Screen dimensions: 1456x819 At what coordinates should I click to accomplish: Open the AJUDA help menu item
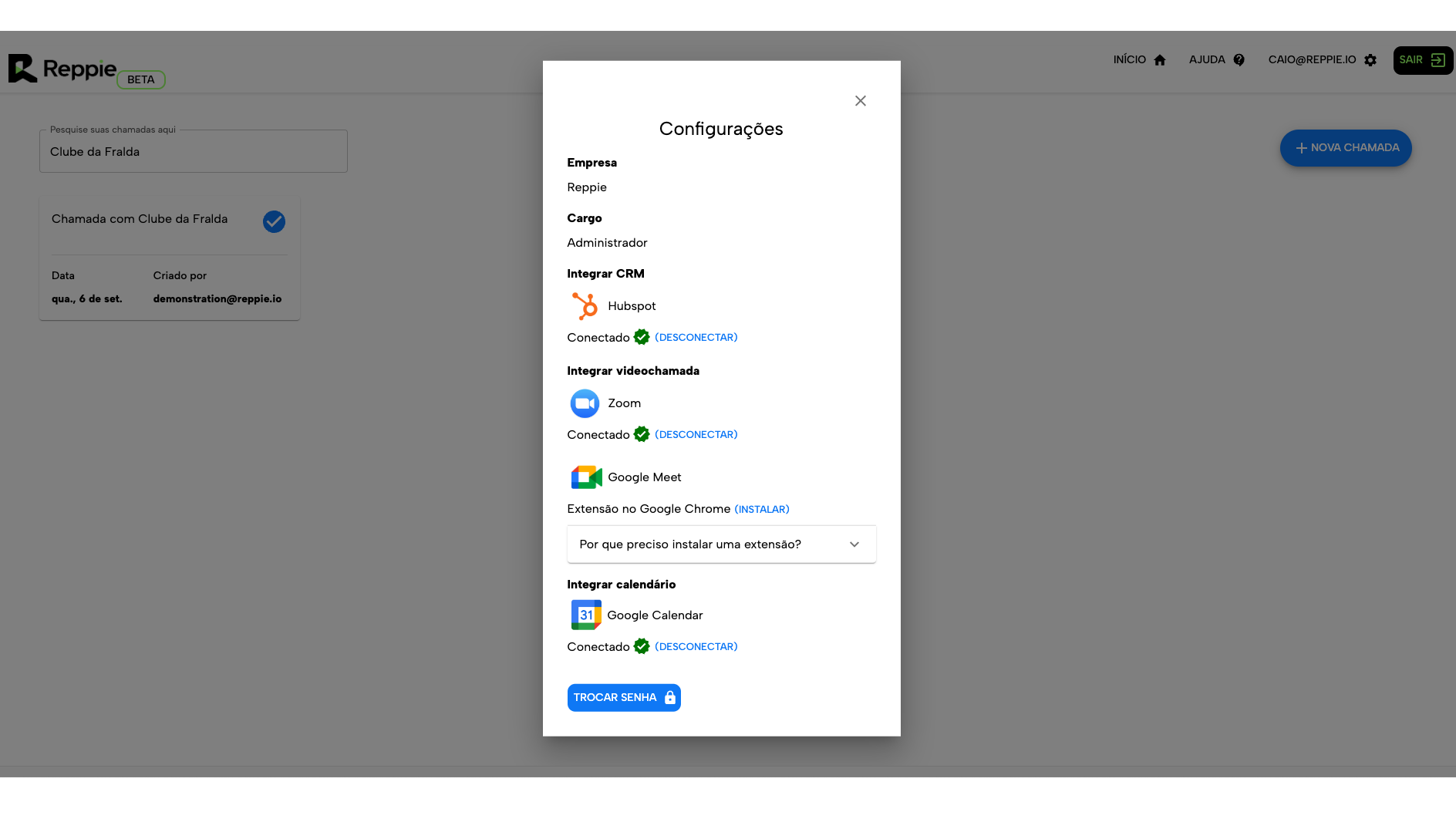1216,60
